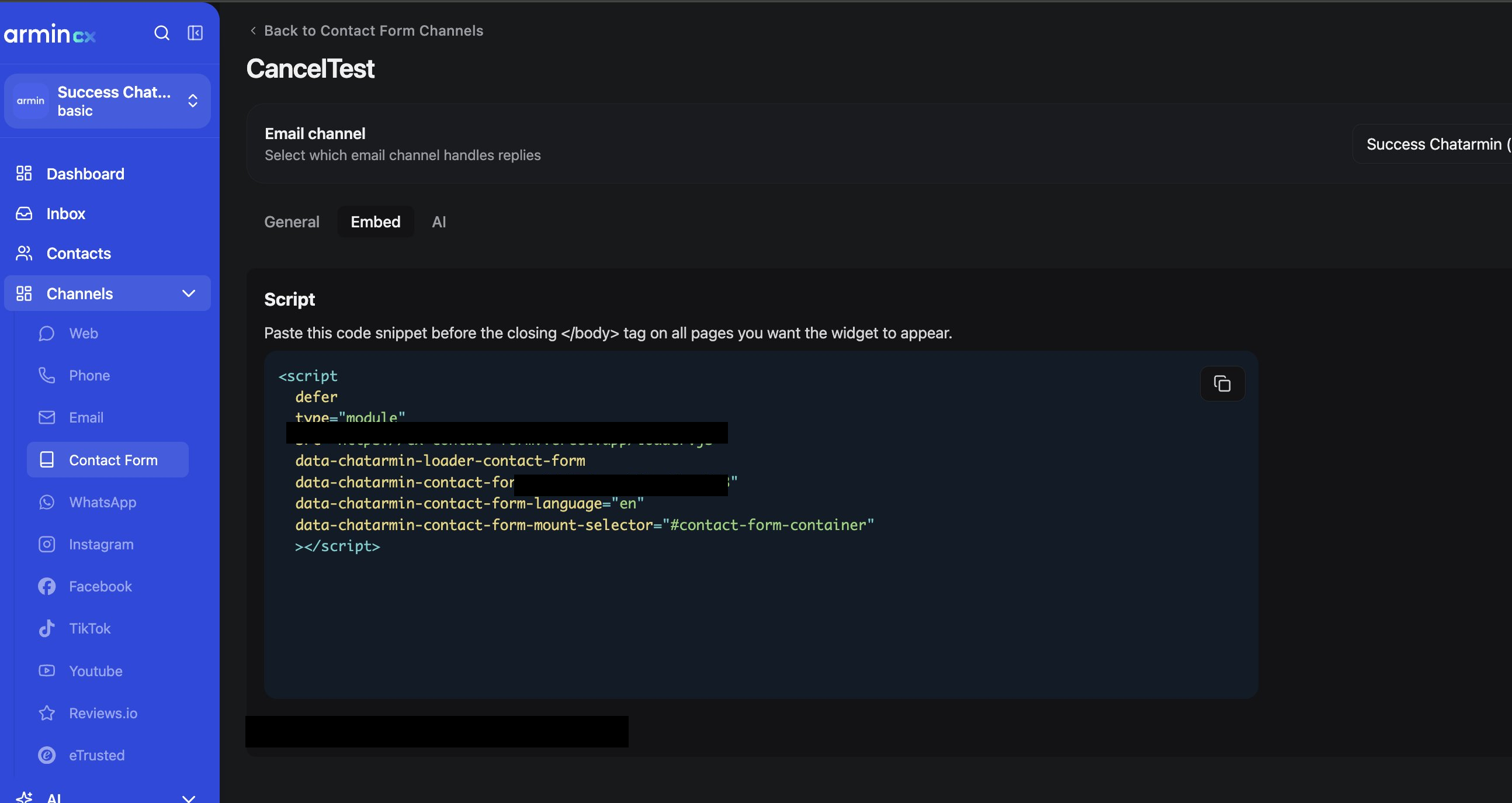Switch to the Embed tab
This screenshot has width=1512, height=803.
[x=376, y=222]
